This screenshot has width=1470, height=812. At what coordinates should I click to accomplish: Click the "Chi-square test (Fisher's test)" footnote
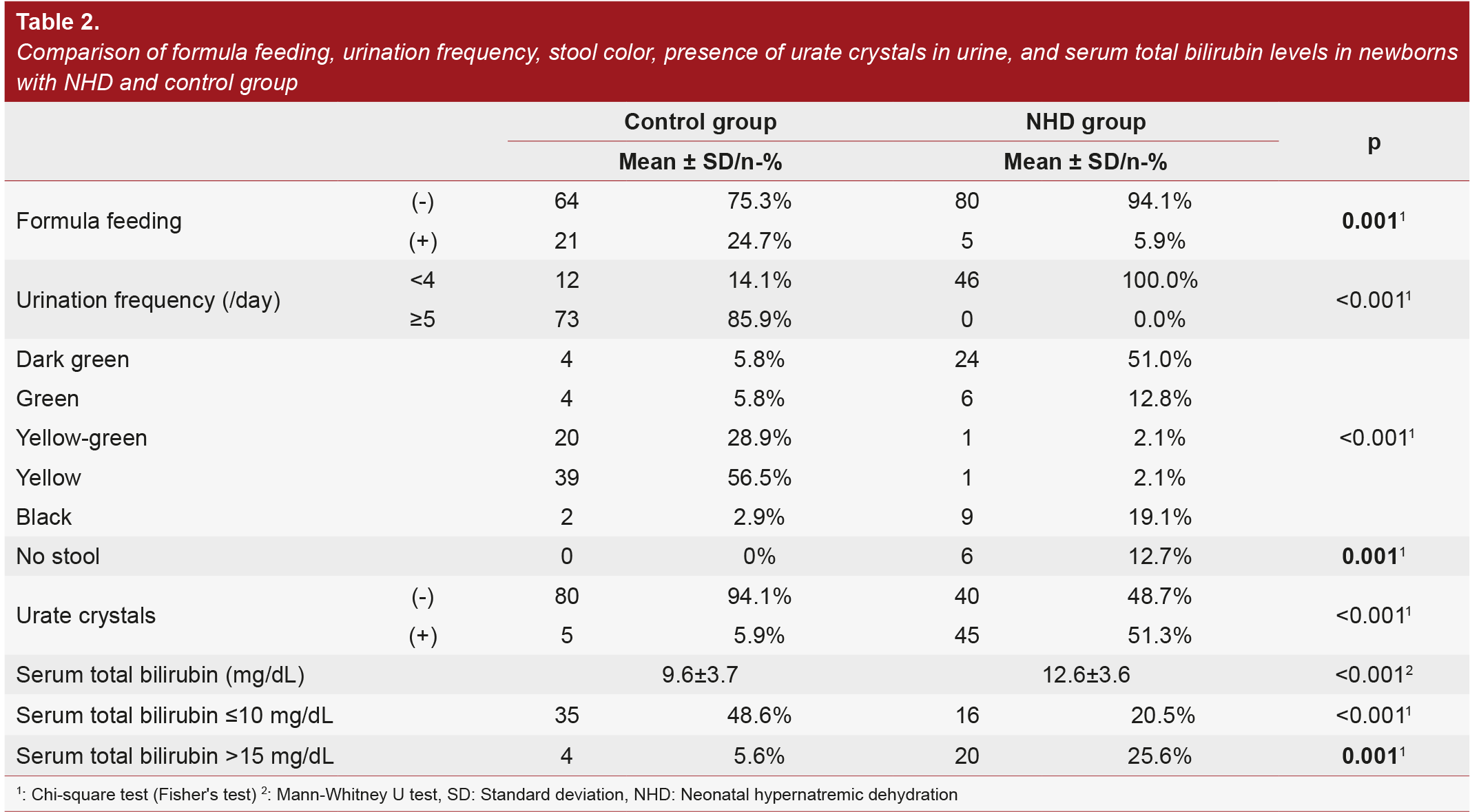[x=143, y=795]
